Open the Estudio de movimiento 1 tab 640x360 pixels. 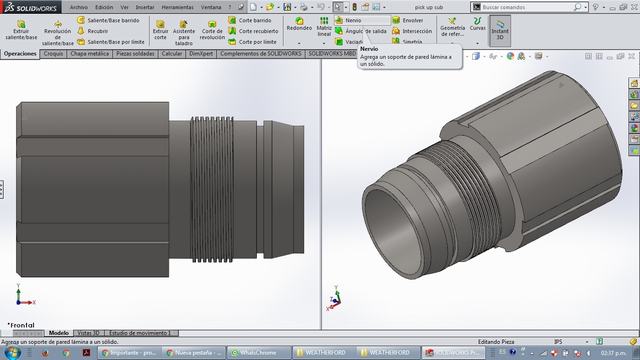click(x=140, y=333)
